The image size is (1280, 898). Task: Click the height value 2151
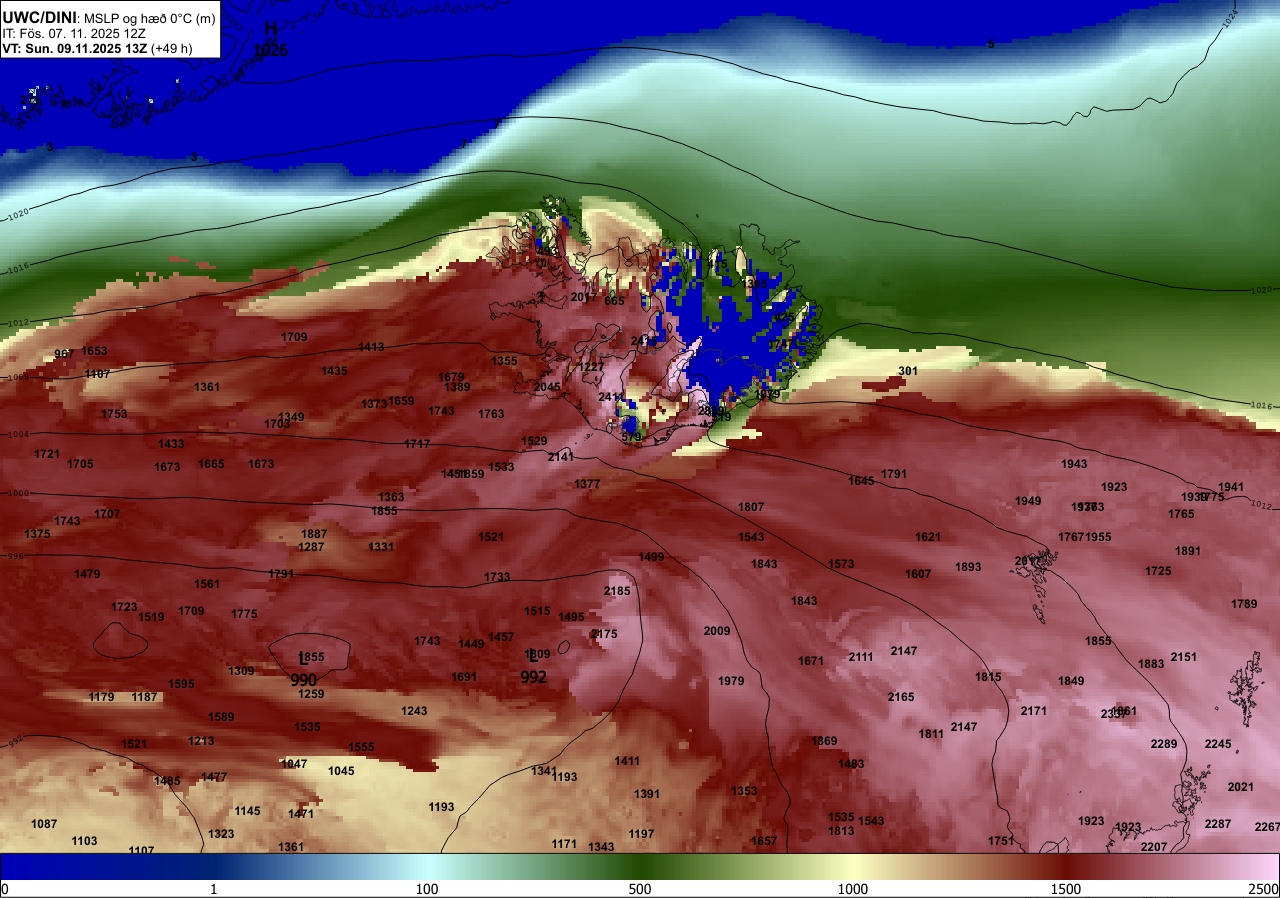coord(1184,657)
